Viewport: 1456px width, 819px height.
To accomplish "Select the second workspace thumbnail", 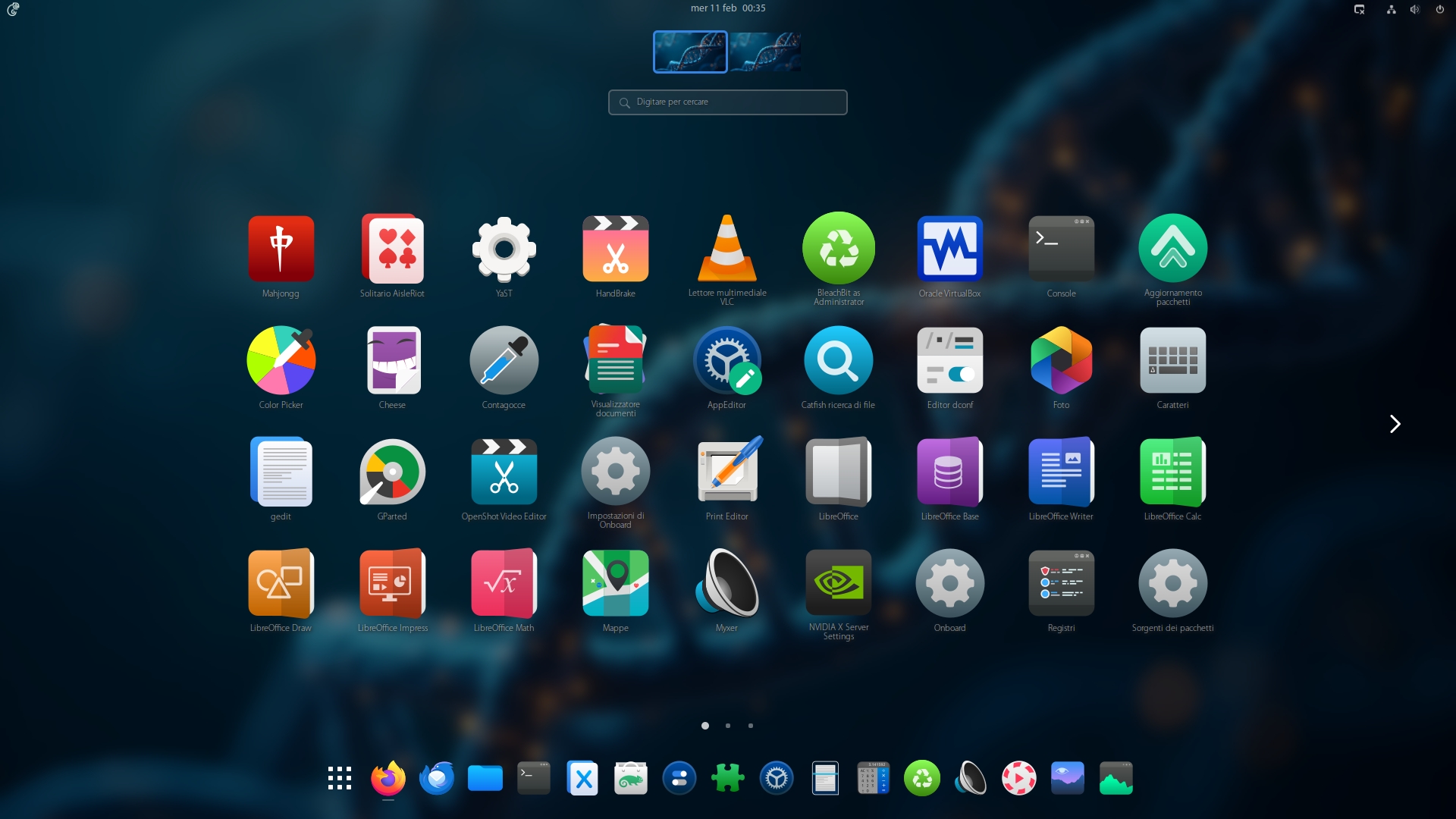I will 765,52.
